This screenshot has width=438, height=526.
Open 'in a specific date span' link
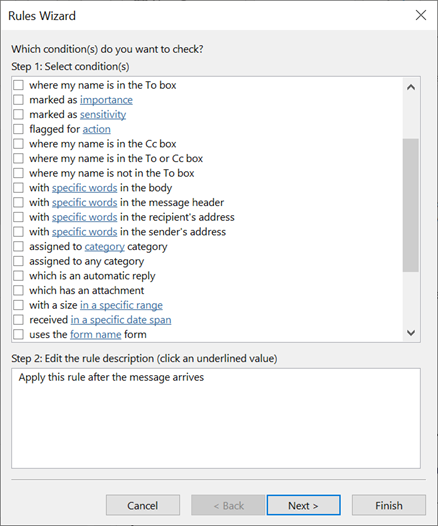(x=121, y=320)
